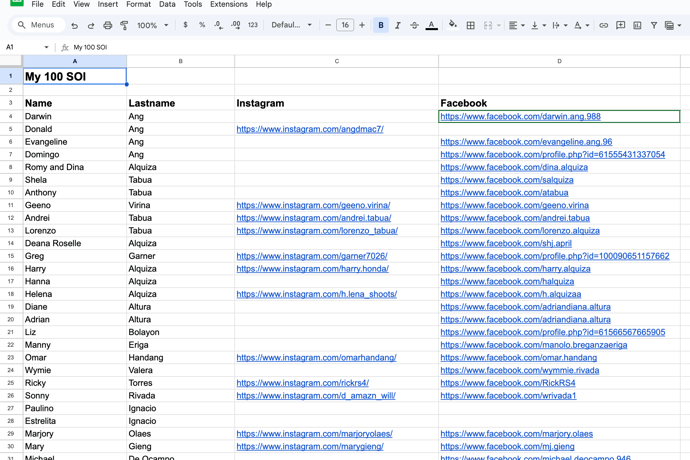Click the formula bar showing My 100 SOI

pos(378,47)
